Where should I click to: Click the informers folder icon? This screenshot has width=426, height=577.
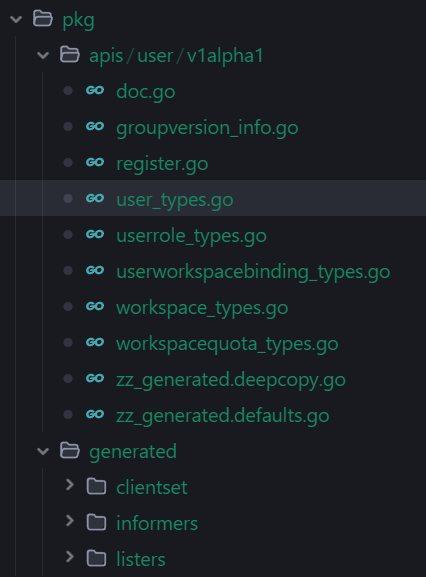[96, 523]
